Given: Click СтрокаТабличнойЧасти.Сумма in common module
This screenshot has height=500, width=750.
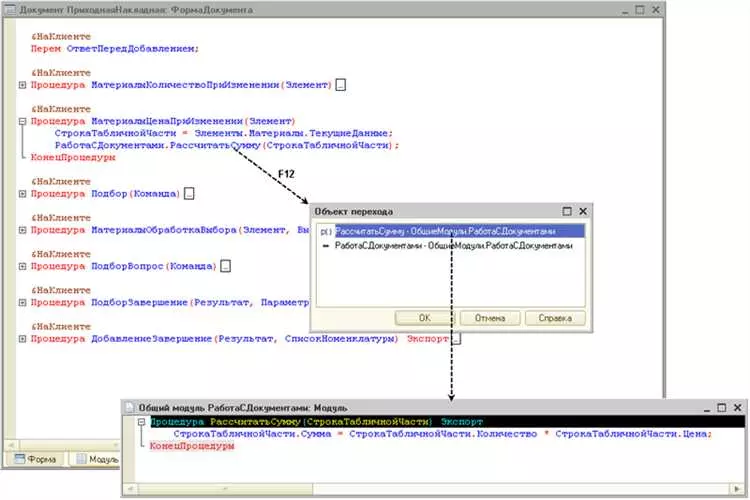Looking at the screenshot, I should [x=252, y=434].
